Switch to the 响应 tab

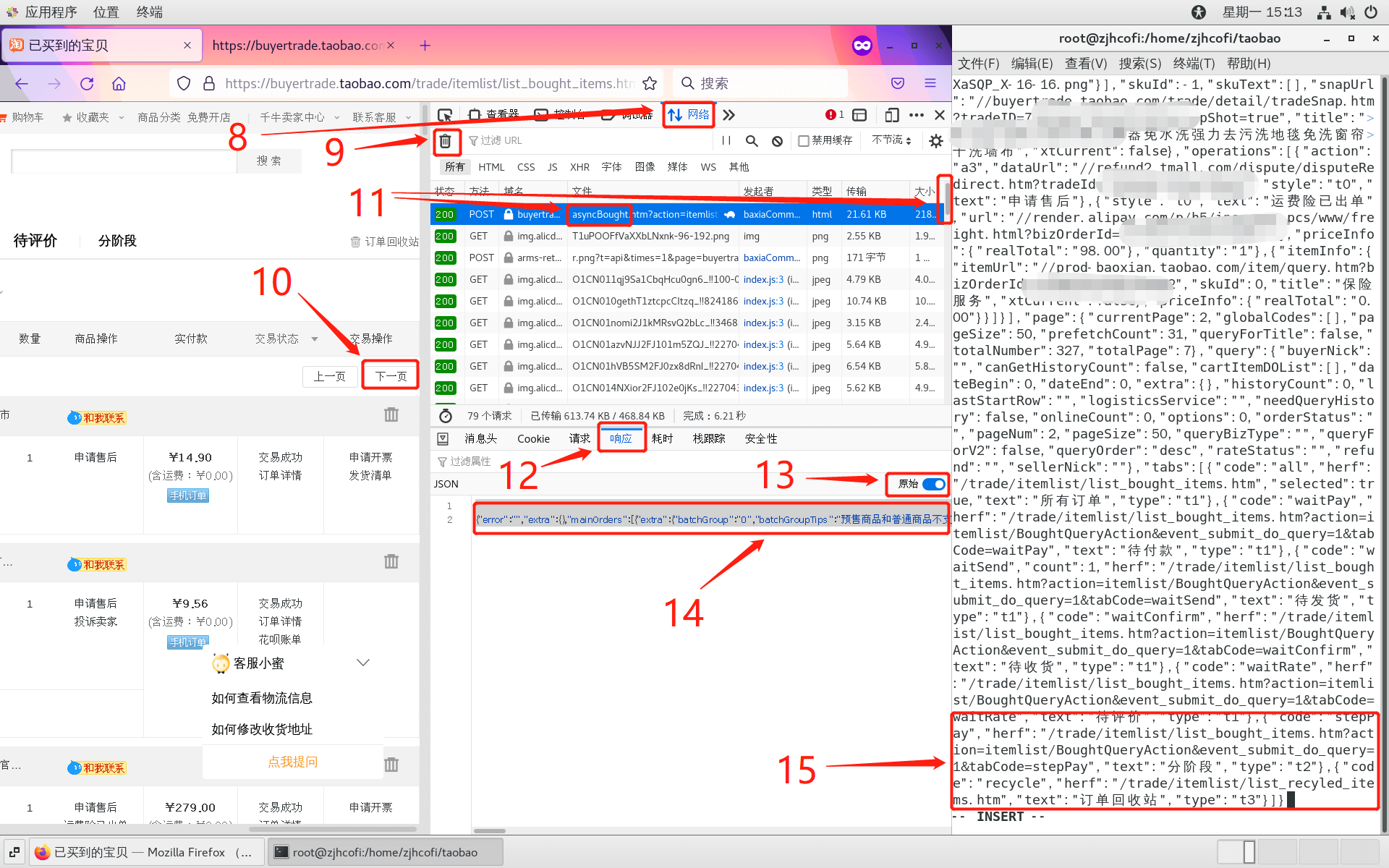click(x=621, y=438)
